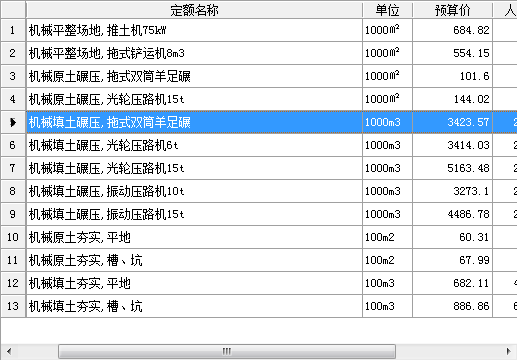The height and width of the screenshot is (361, 518).
Task: Click 机械填土碾压,振动压路机15t cell
Action: click(194, 214)
